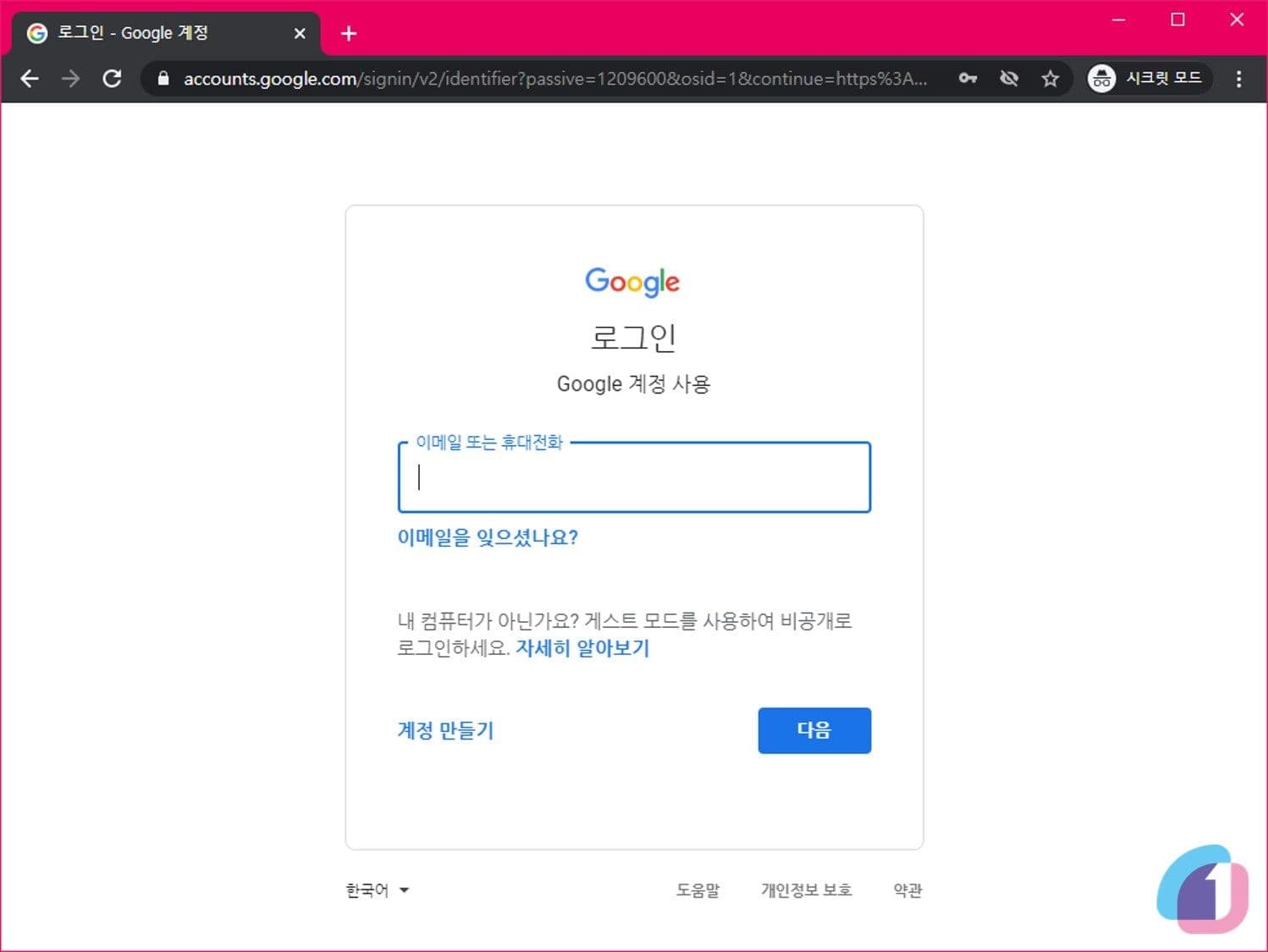Click the 로그인 heading text
This screenshot has height=952, width=1268.
[633, 338]
